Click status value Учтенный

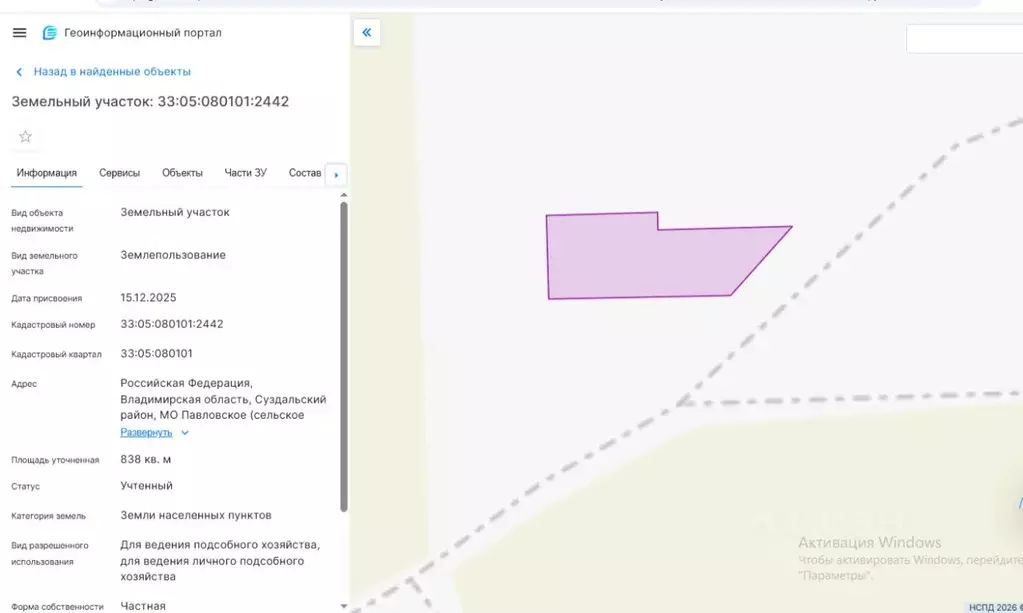coord(146,486)
